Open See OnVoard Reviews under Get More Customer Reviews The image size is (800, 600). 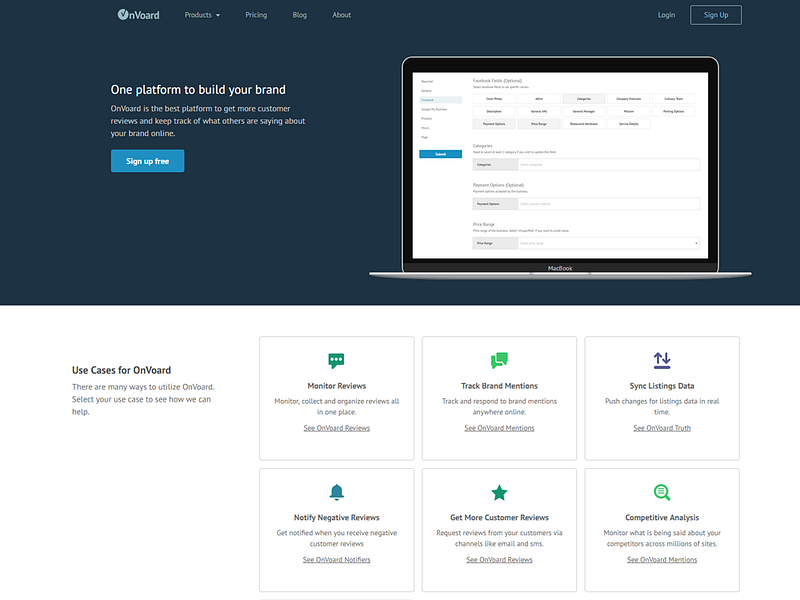point(499,559)
